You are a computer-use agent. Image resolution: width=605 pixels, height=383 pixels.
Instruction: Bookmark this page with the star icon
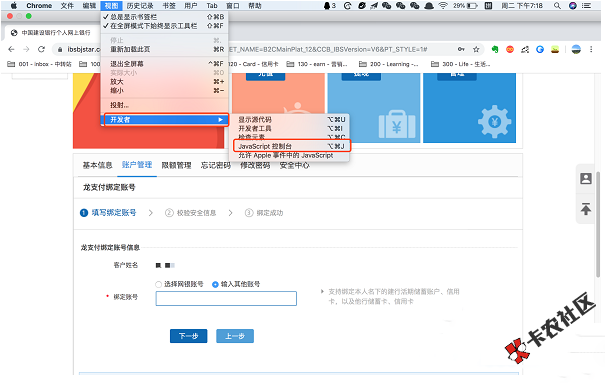pos(476,49)
